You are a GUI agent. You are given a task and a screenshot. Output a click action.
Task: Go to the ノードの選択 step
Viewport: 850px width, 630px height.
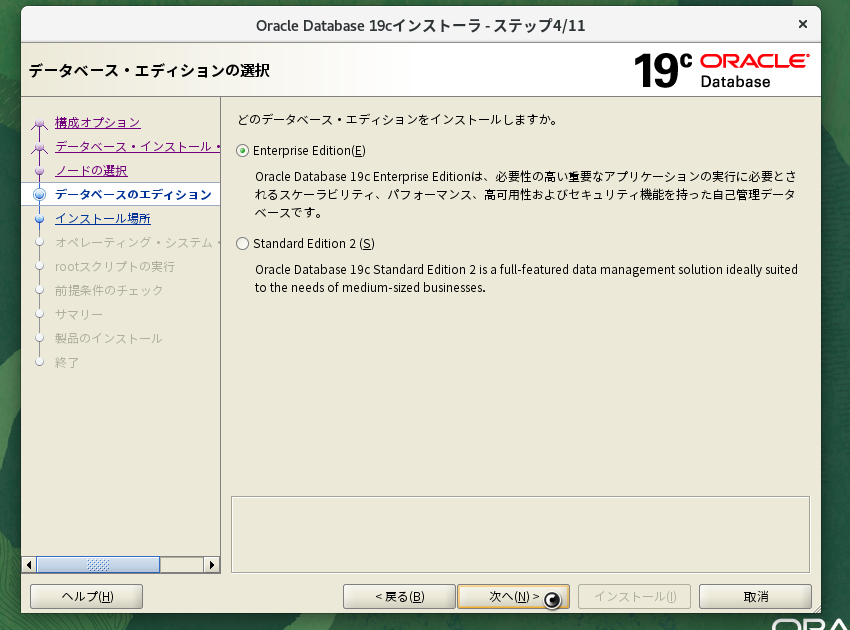click(x=91, y=171)
